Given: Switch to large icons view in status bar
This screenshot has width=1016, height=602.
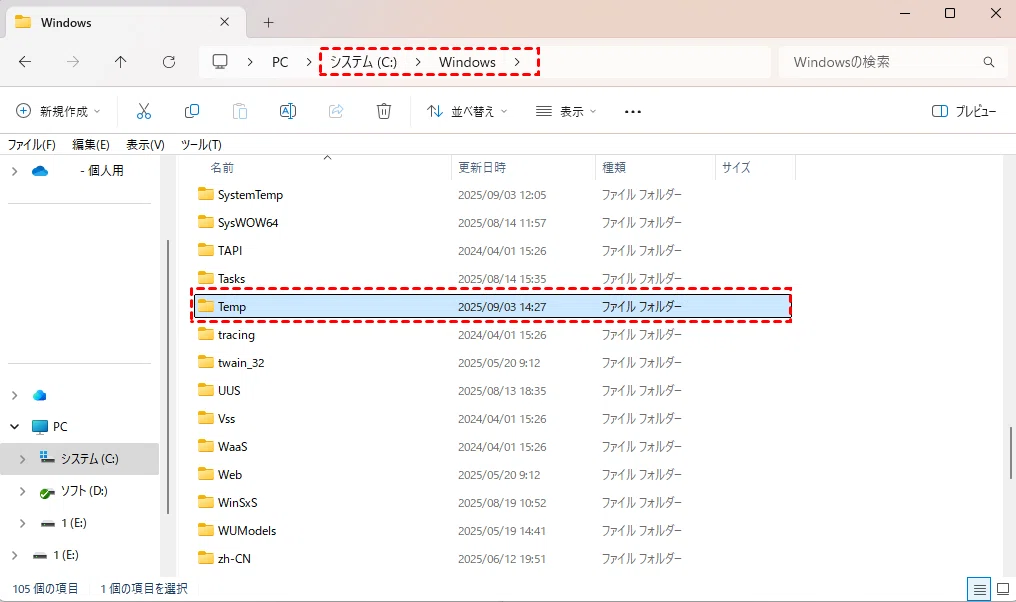Looking at the screenshot, I should point(1002,589).
